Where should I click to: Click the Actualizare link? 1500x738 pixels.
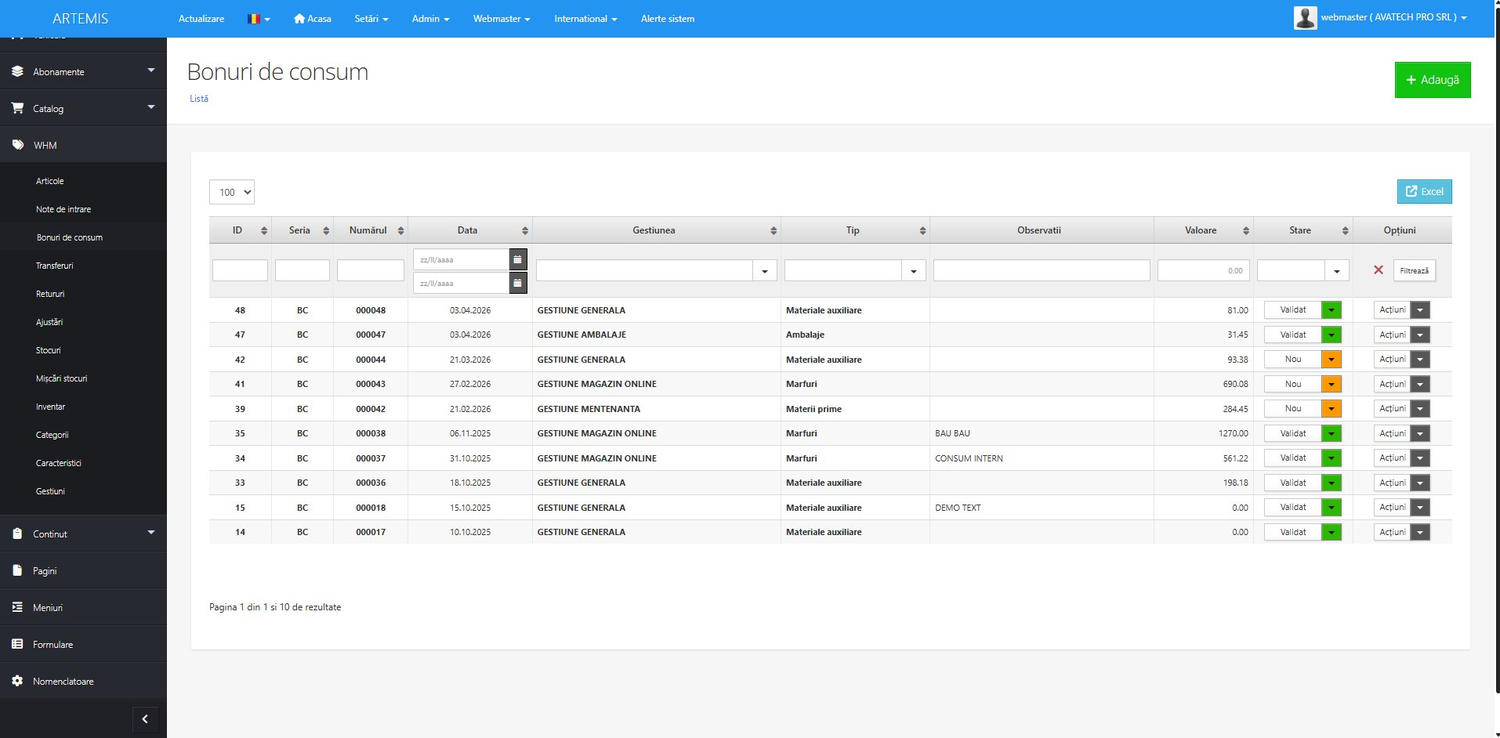(x=201, y=19)
